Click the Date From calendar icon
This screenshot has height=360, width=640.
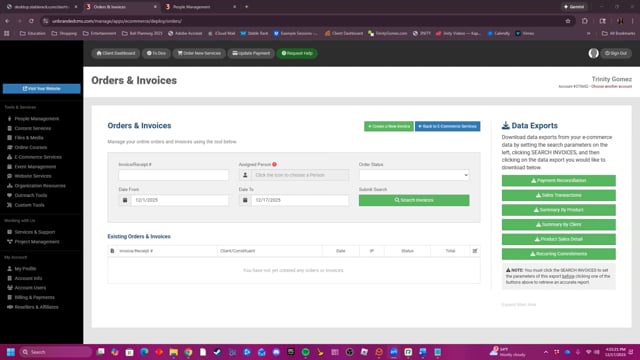(x=125, y=200)
